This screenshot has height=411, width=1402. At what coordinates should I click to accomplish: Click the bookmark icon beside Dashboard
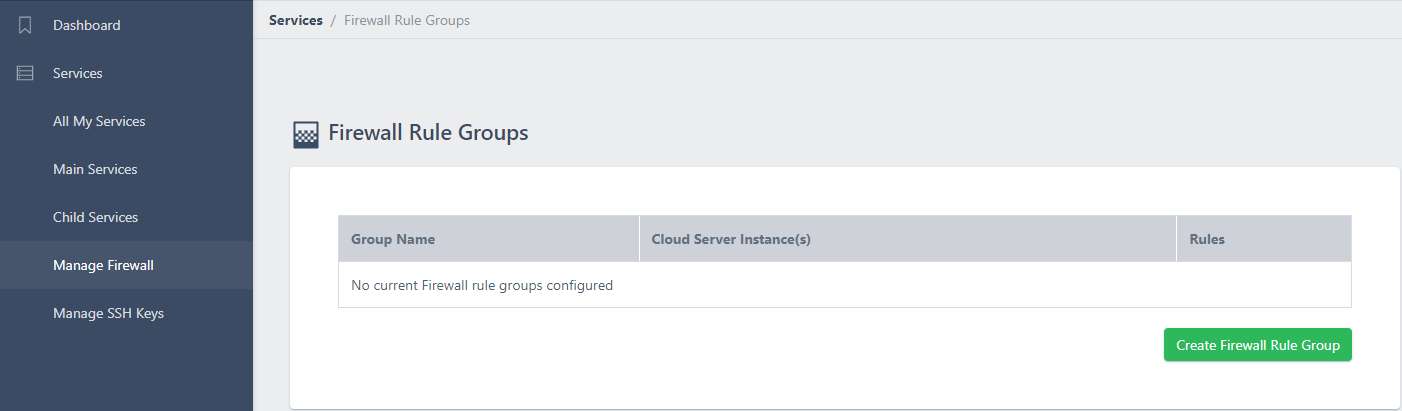pyautogui.click(x=26, y=25)
